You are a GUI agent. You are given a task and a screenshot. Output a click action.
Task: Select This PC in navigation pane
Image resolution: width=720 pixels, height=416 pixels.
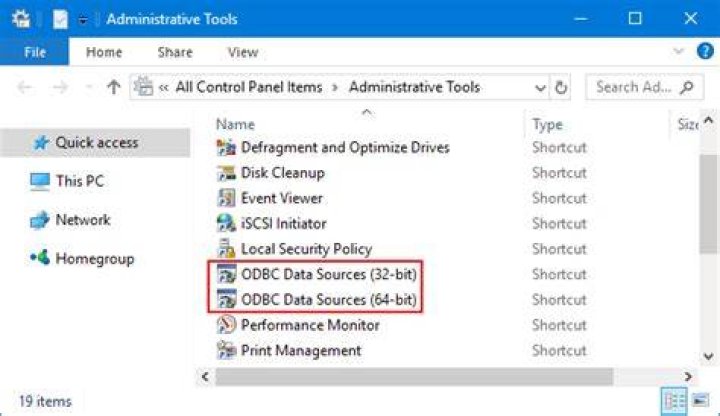(80, 181)
